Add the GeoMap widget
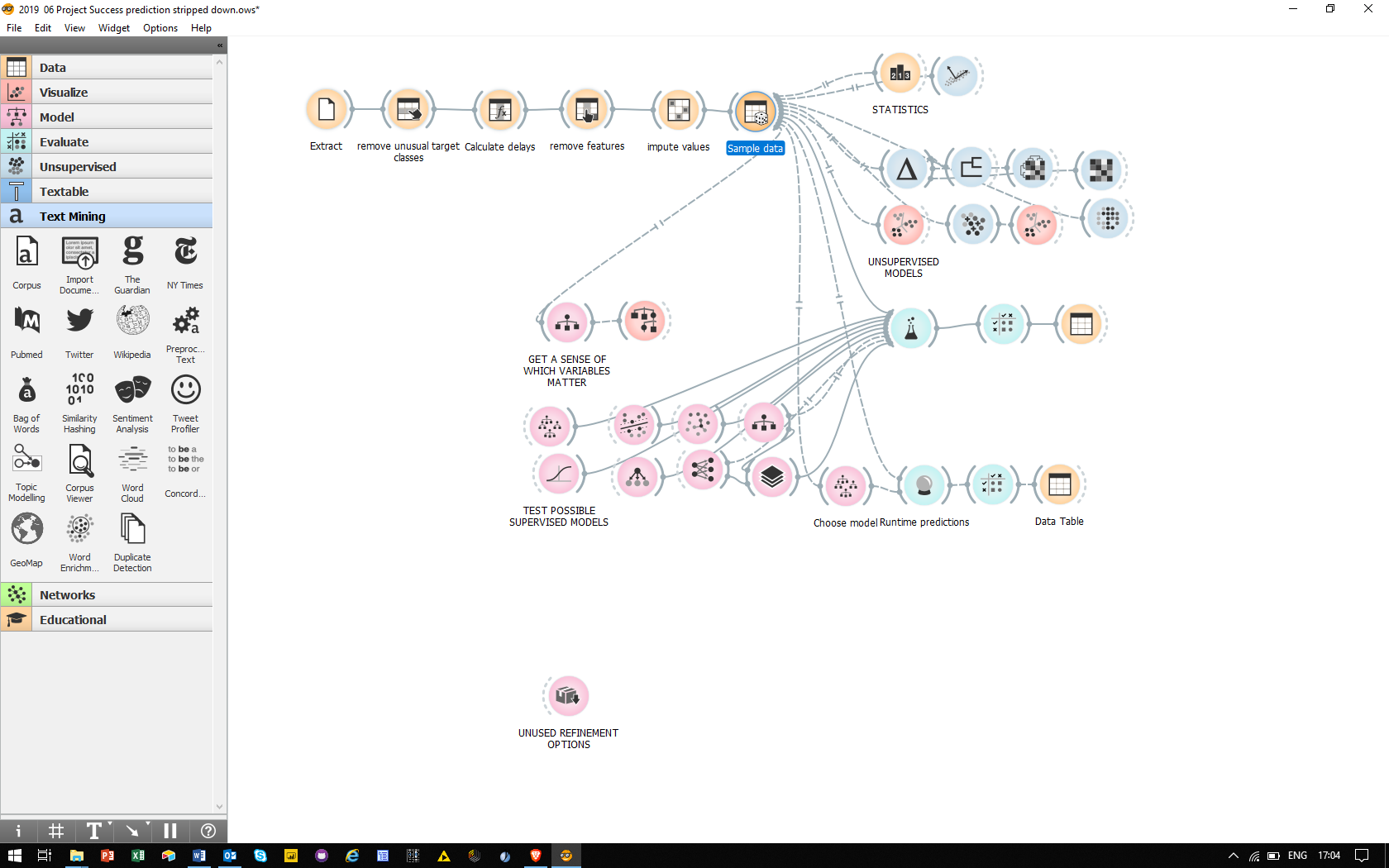 (x=26, y=541)
